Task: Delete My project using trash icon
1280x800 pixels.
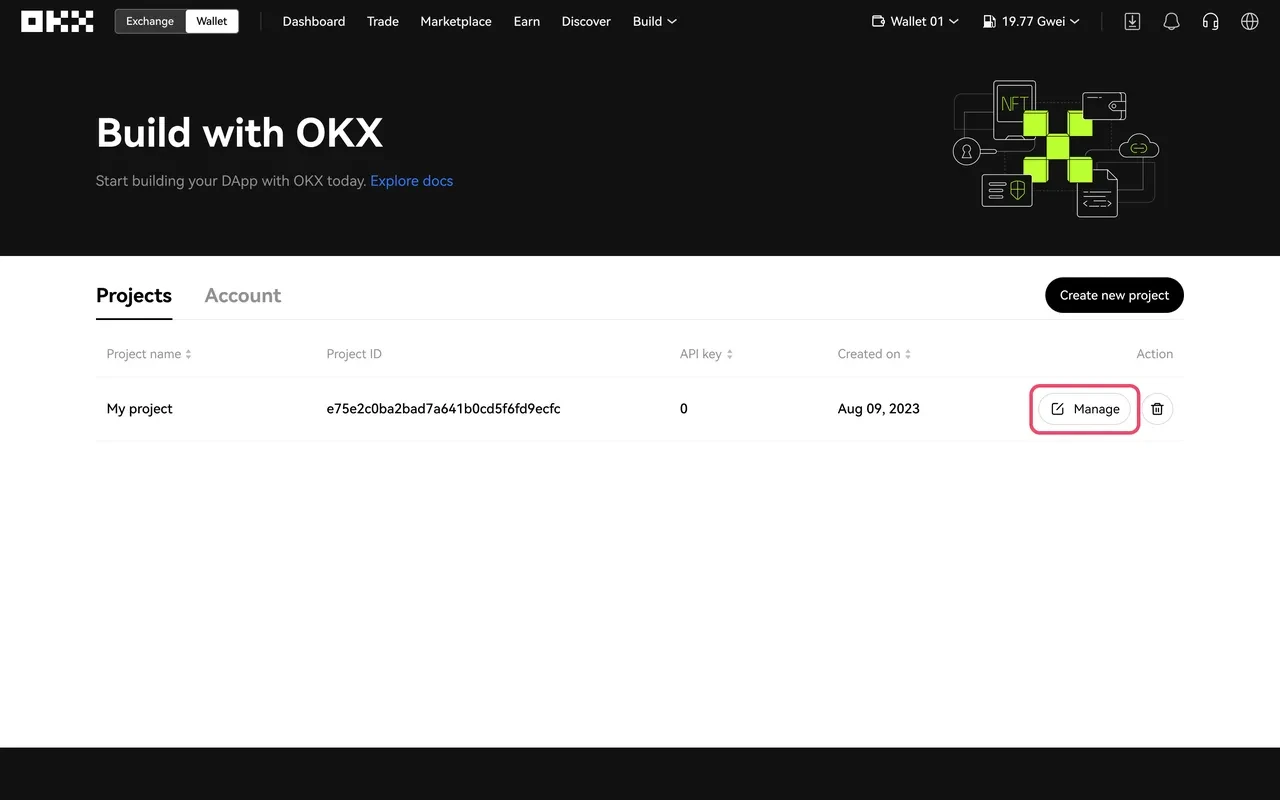Action: pyautogui.click(x=1157, y=409)
